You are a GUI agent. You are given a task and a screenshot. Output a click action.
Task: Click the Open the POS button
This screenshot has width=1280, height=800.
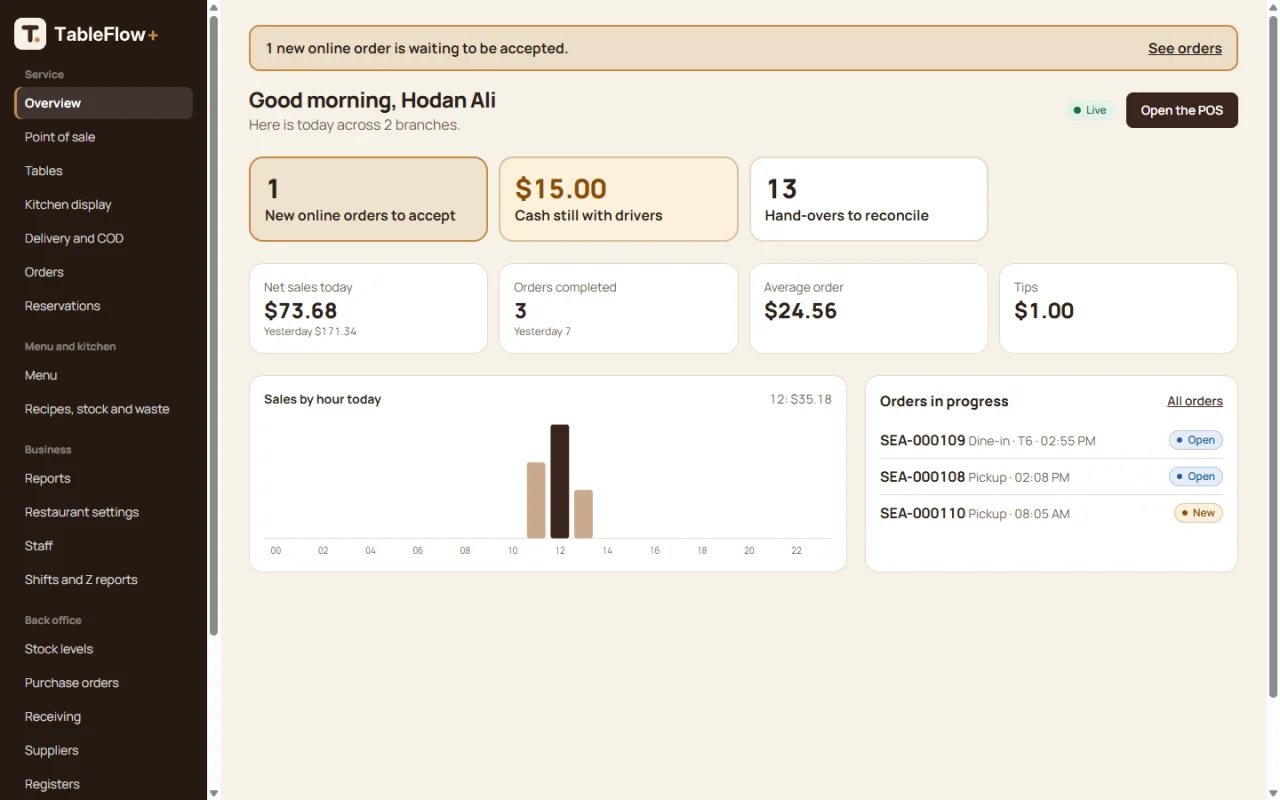[1182, 110]
